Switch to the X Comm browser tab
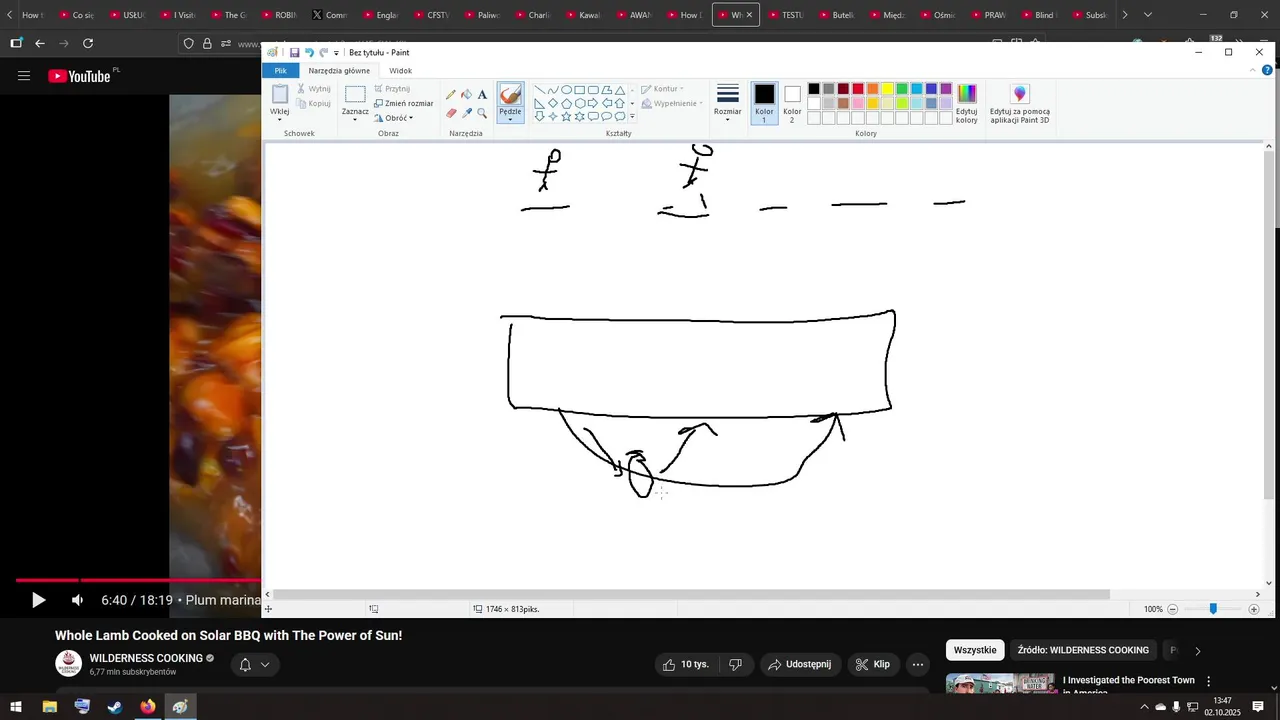This screenshot has width=1280, height=720. point(330,15)
